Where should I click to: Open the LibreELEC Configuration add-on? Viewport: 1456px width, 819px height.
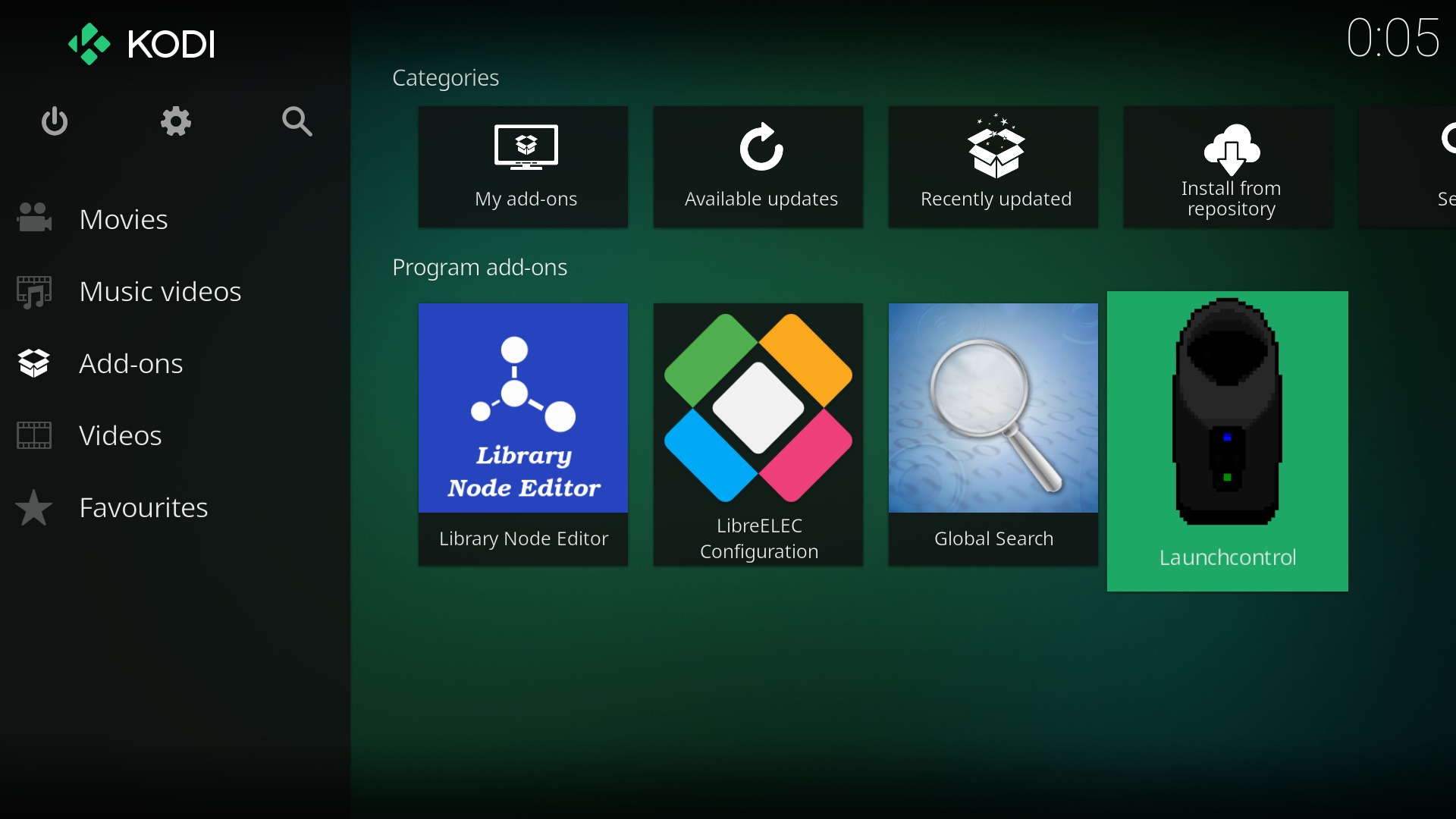758,434
